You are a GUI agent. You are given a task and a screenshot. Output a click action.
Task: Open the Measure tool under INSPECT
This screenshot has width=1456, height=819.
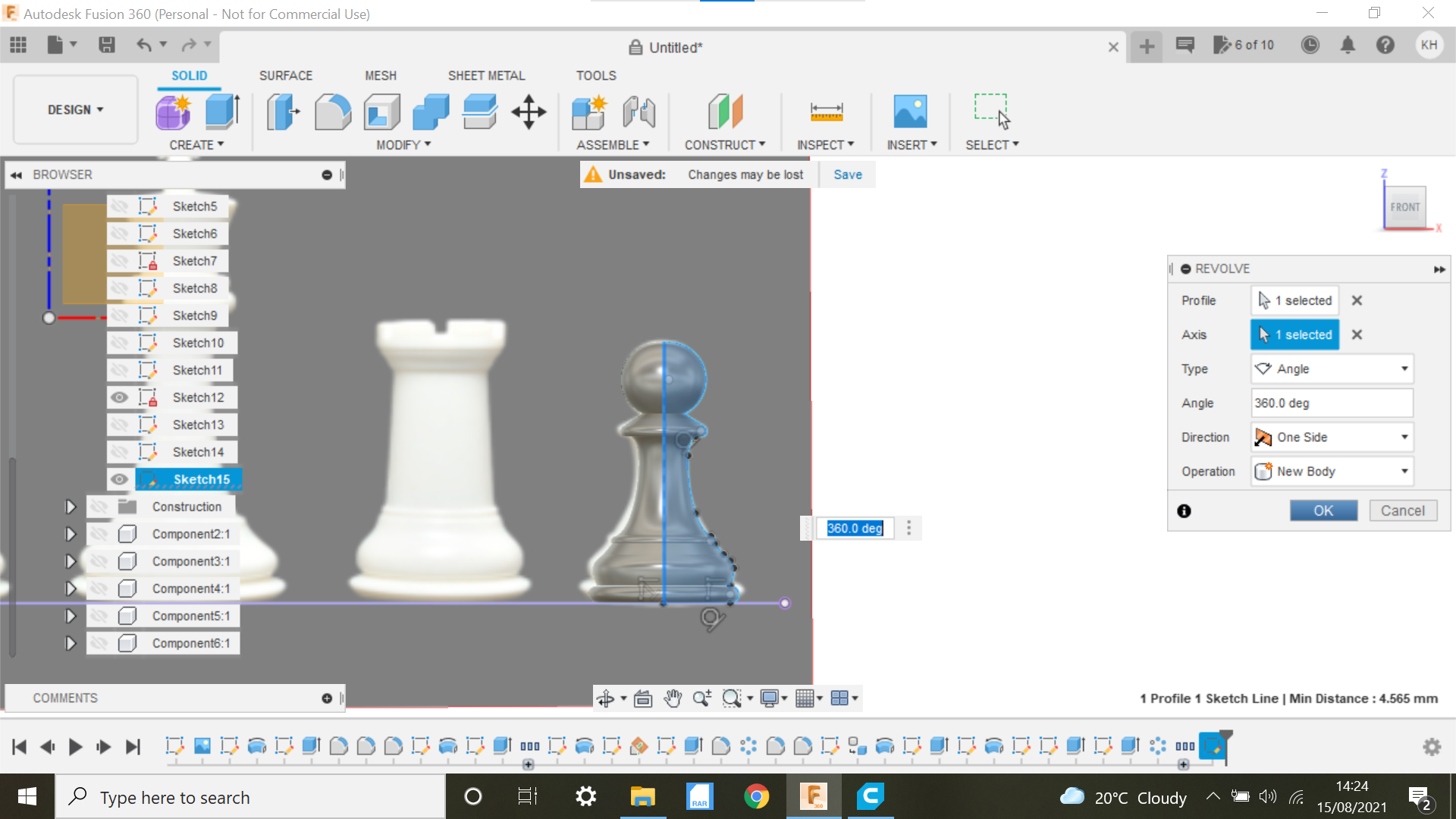coord(826,111)
